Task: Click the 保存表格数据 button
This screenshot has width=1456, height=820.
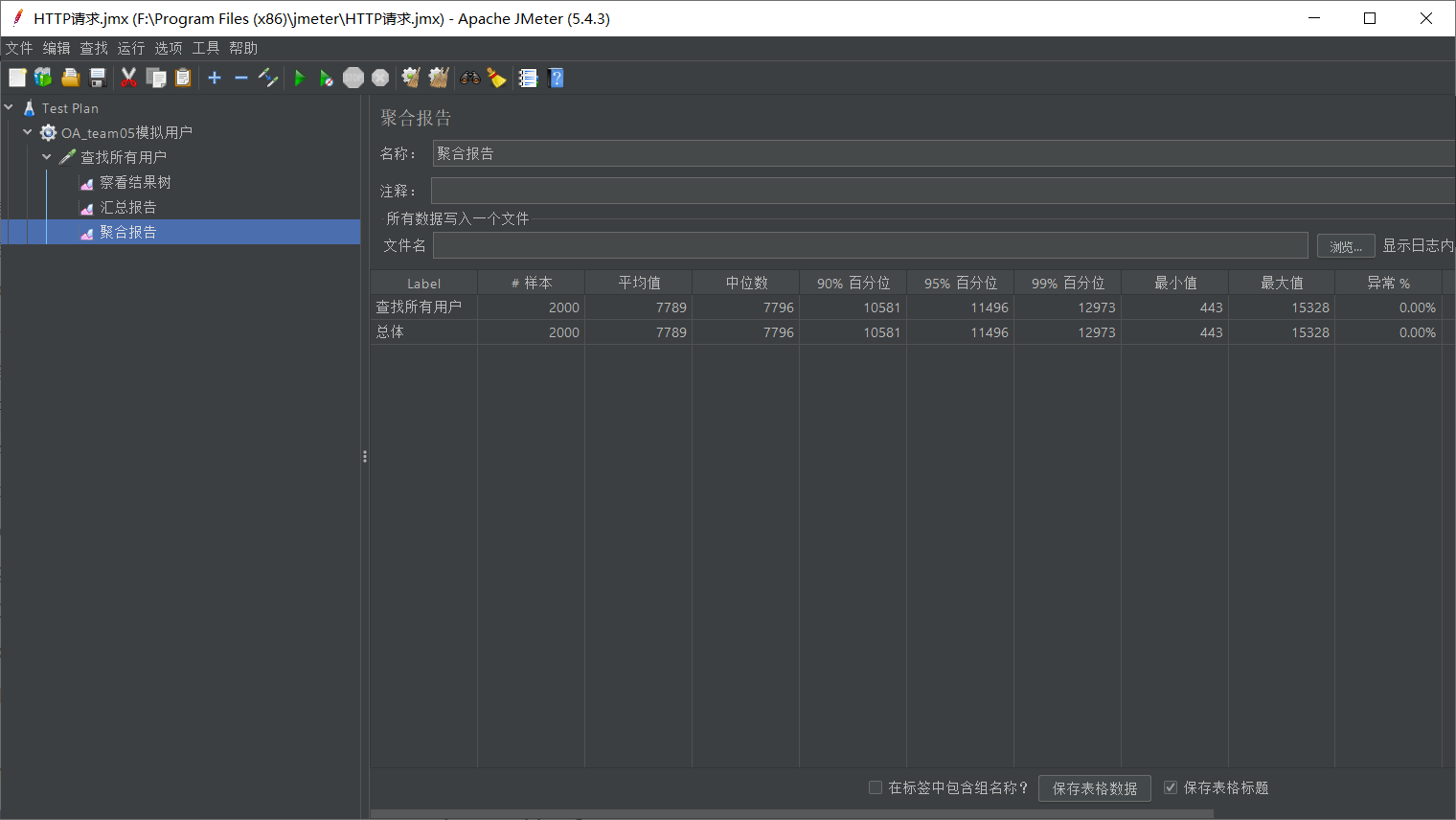Action: coord(1095,788)
